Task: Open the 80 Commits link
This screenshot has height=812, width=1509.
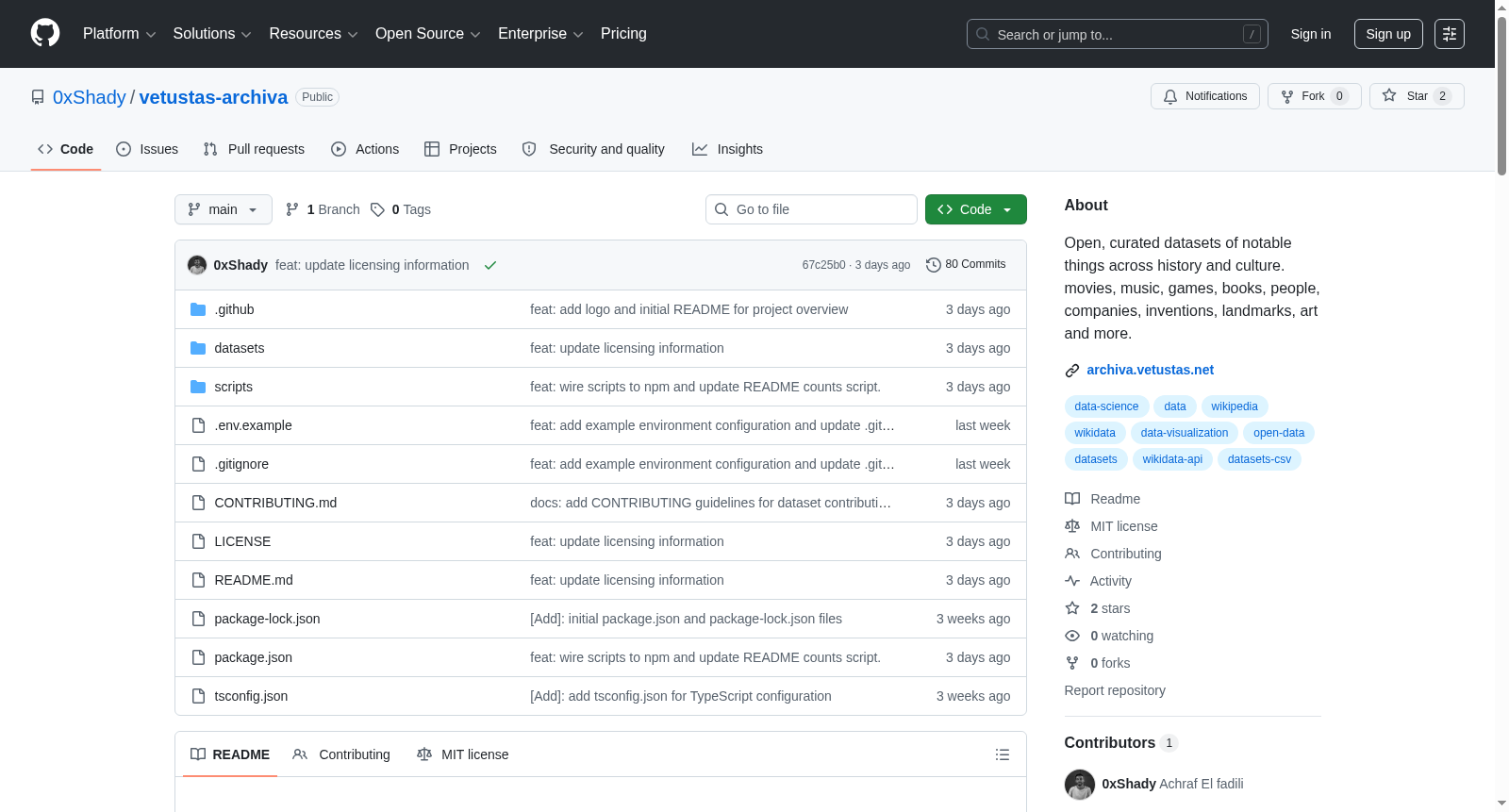Action: click(x=966, y=265)
